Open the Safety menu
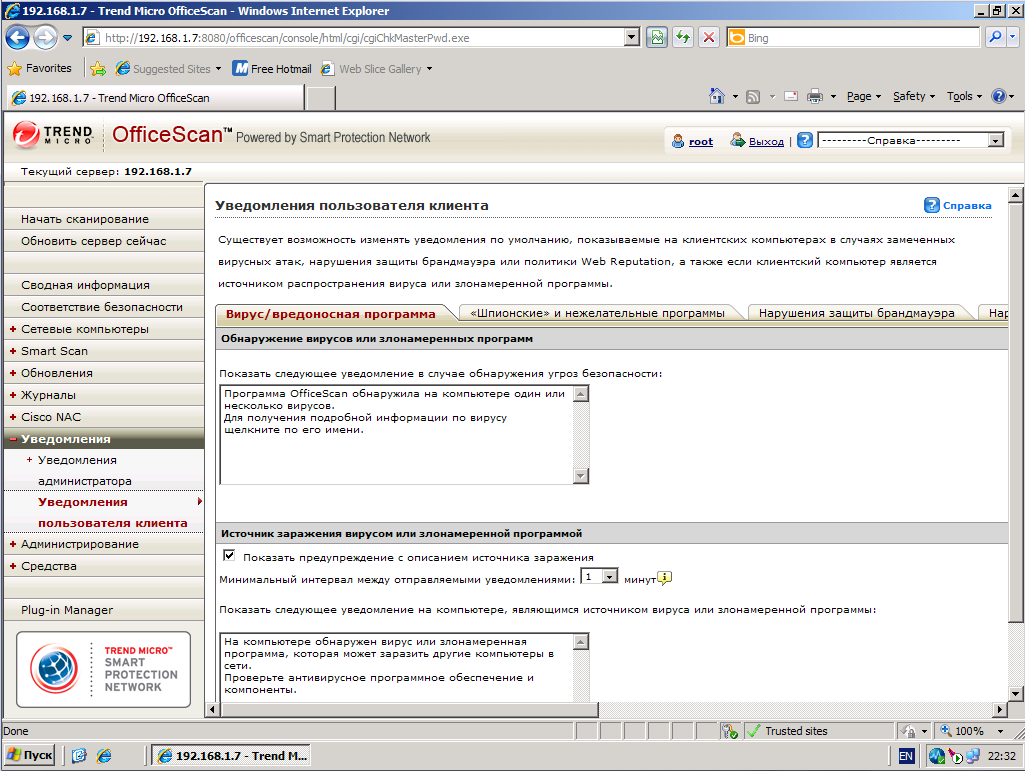The height and width of the screenshot is (771, 1025). click(914, 96)
